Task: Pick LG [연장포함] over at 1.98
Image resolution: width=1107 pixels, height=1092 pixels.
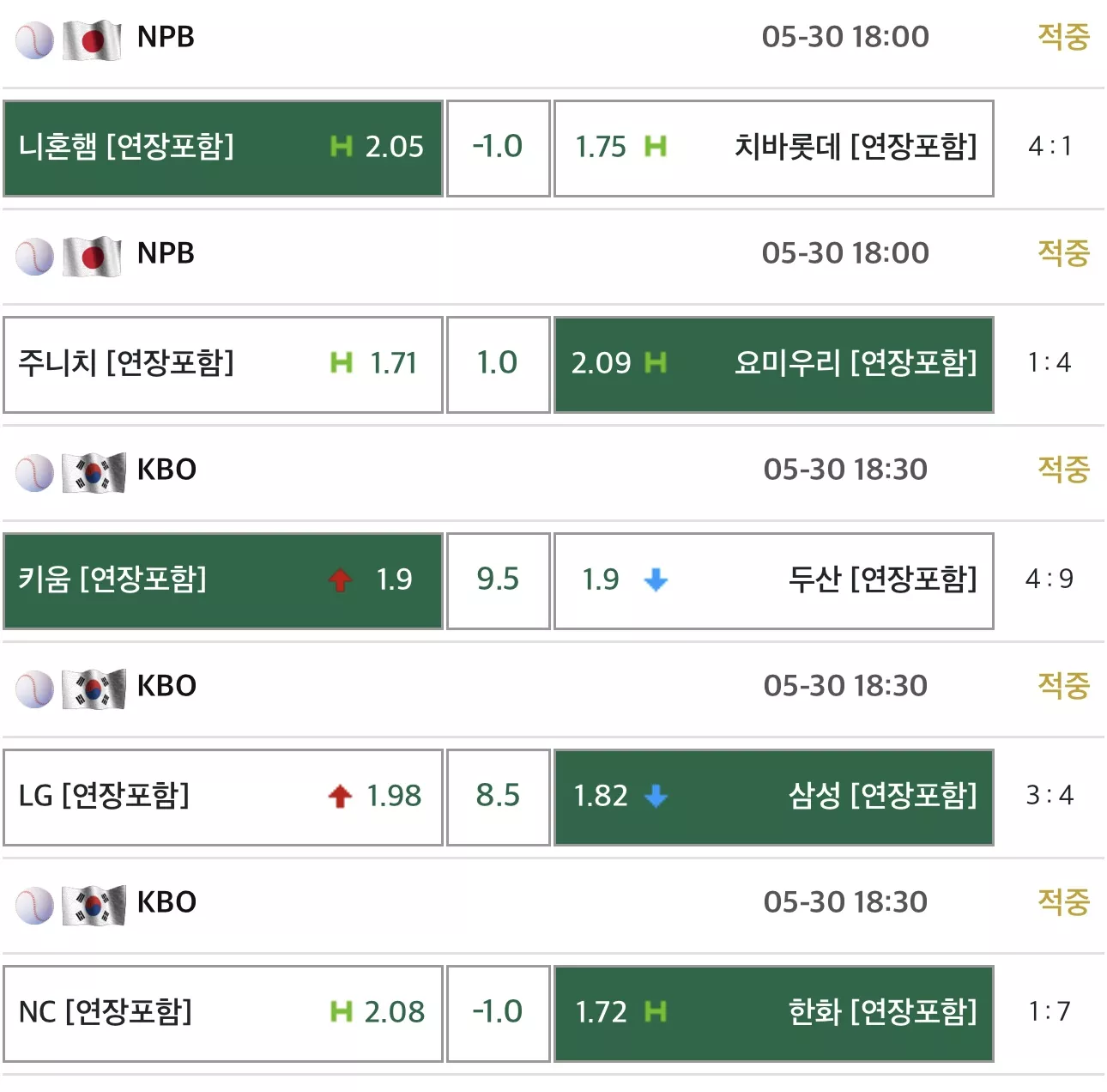Action: (x=223, y=798)
